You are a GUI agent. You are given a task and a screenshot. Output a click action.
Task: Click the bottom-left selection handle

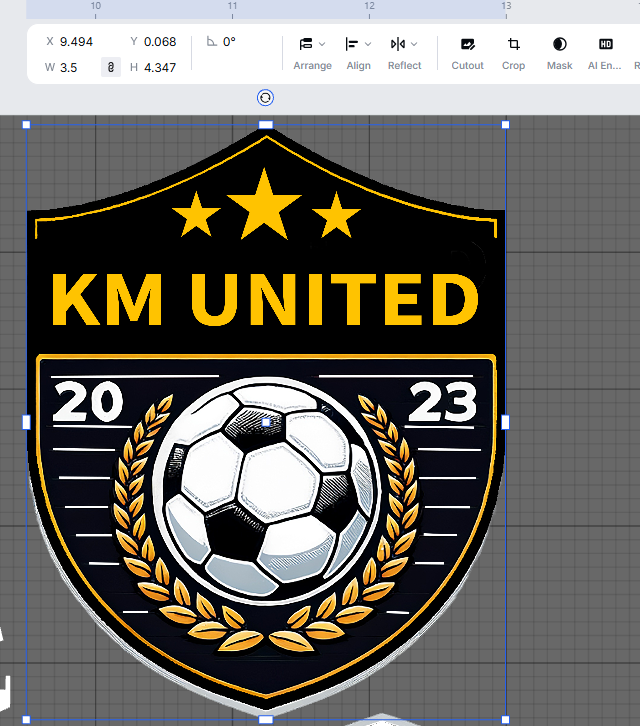pyautogui.click(x=26, y=720)
